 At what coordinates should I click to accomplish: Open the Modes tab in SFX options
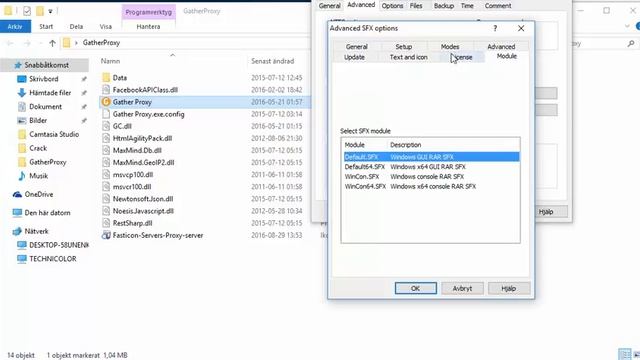coord(450,47)
